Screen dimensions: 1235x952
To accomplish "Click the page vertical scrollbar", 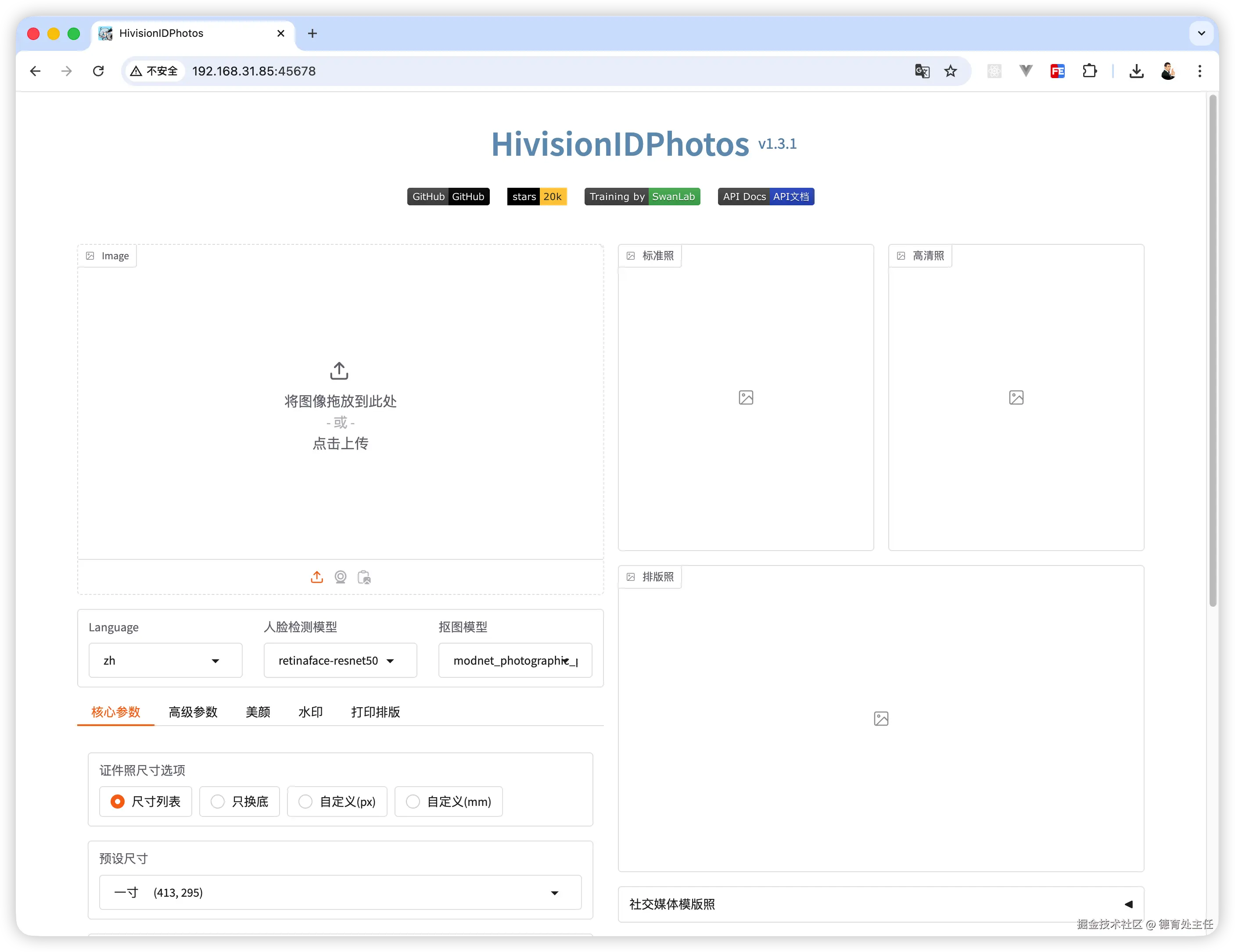I will (1212, 351).
